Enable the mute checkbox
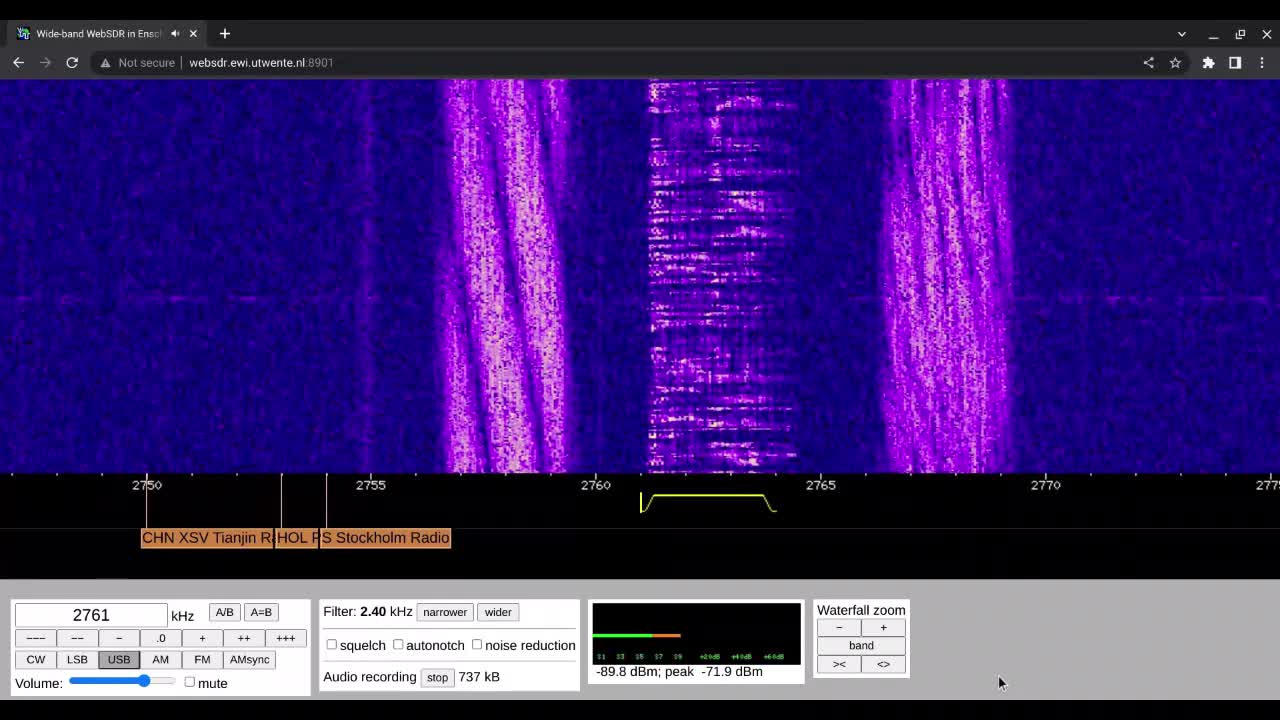This screenshot has width=1280, height=720. [x=189, y=682]
